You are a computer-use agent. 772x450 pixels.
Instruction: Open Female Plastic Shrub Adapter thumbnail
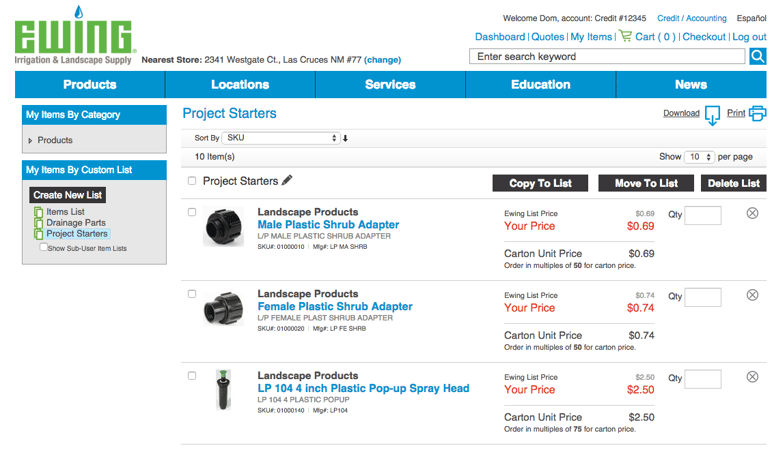tap(224, 309)
